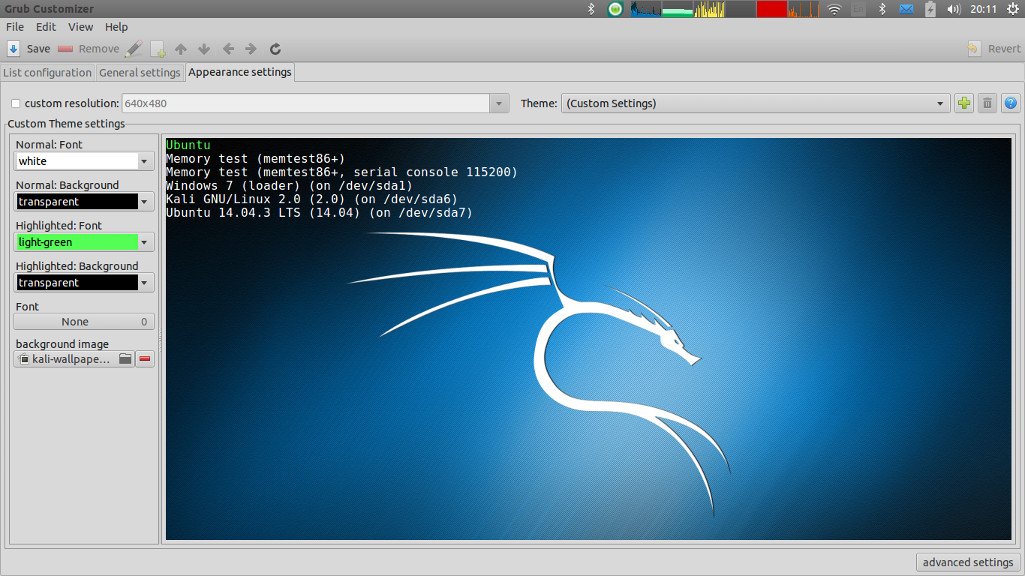Click the advanced settings button
The height and width of the screenshot is (576, 1025).
point(967,562)
